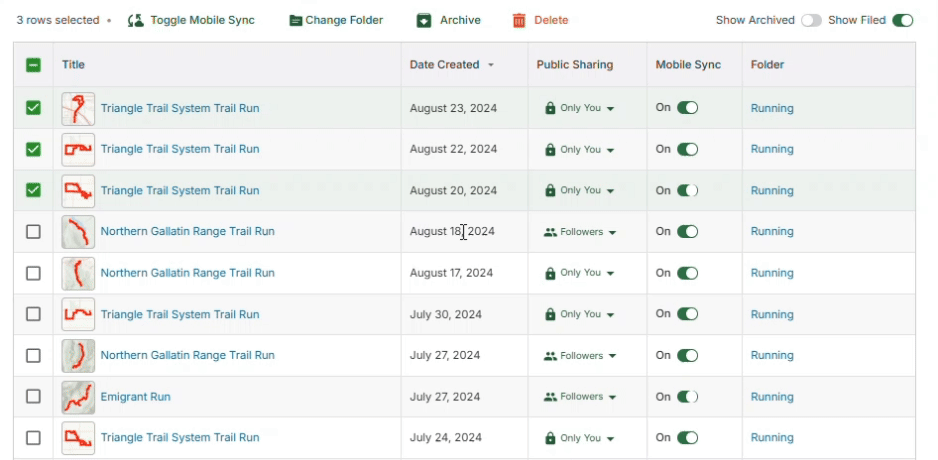The width and height of the screenshot is (938, 460).
Task: Click the Folder column header
Action: coord(767,65)
